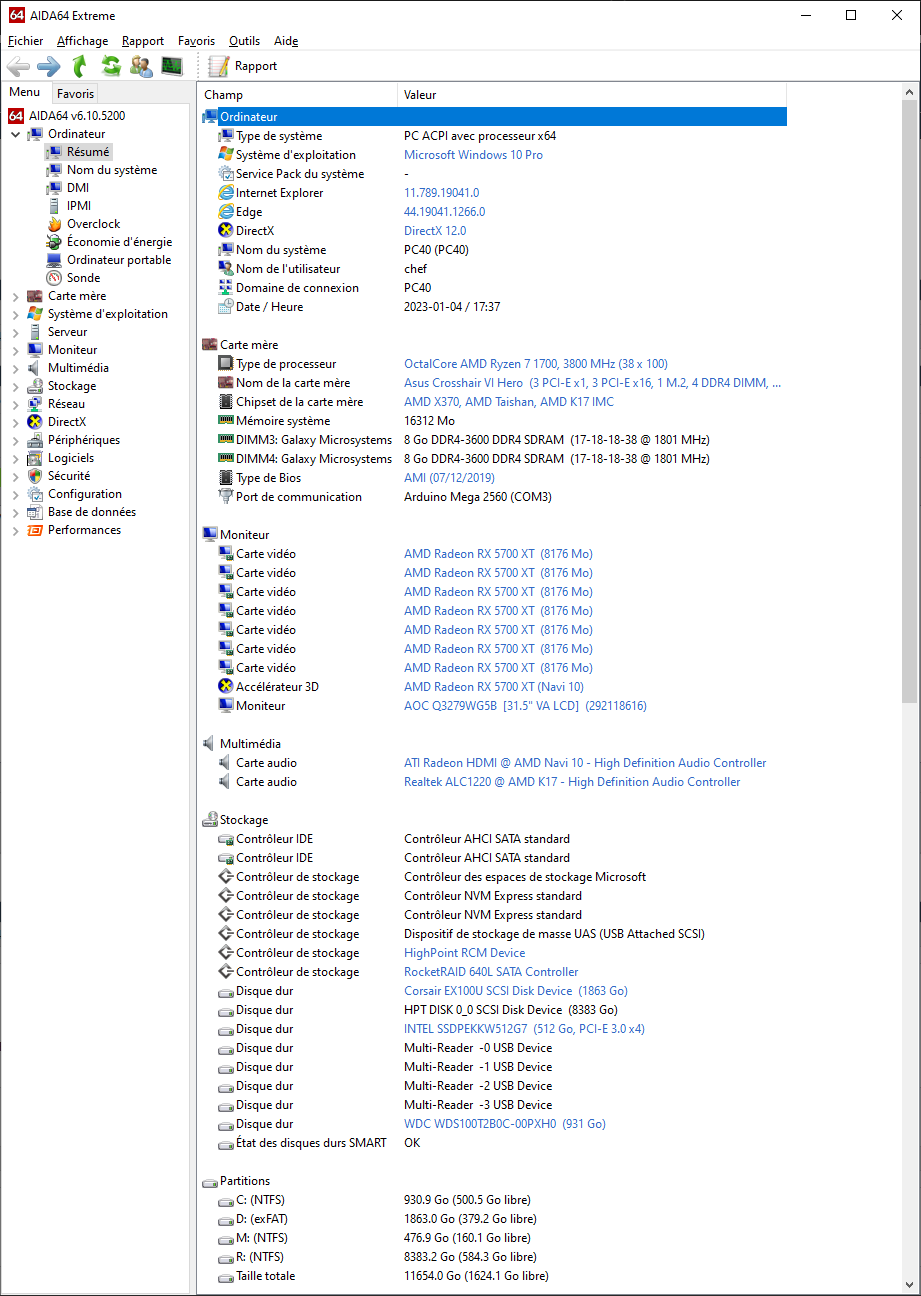
Task: Select Résumé in the tree
Action: pyautogui.click(x=88, y=152)
